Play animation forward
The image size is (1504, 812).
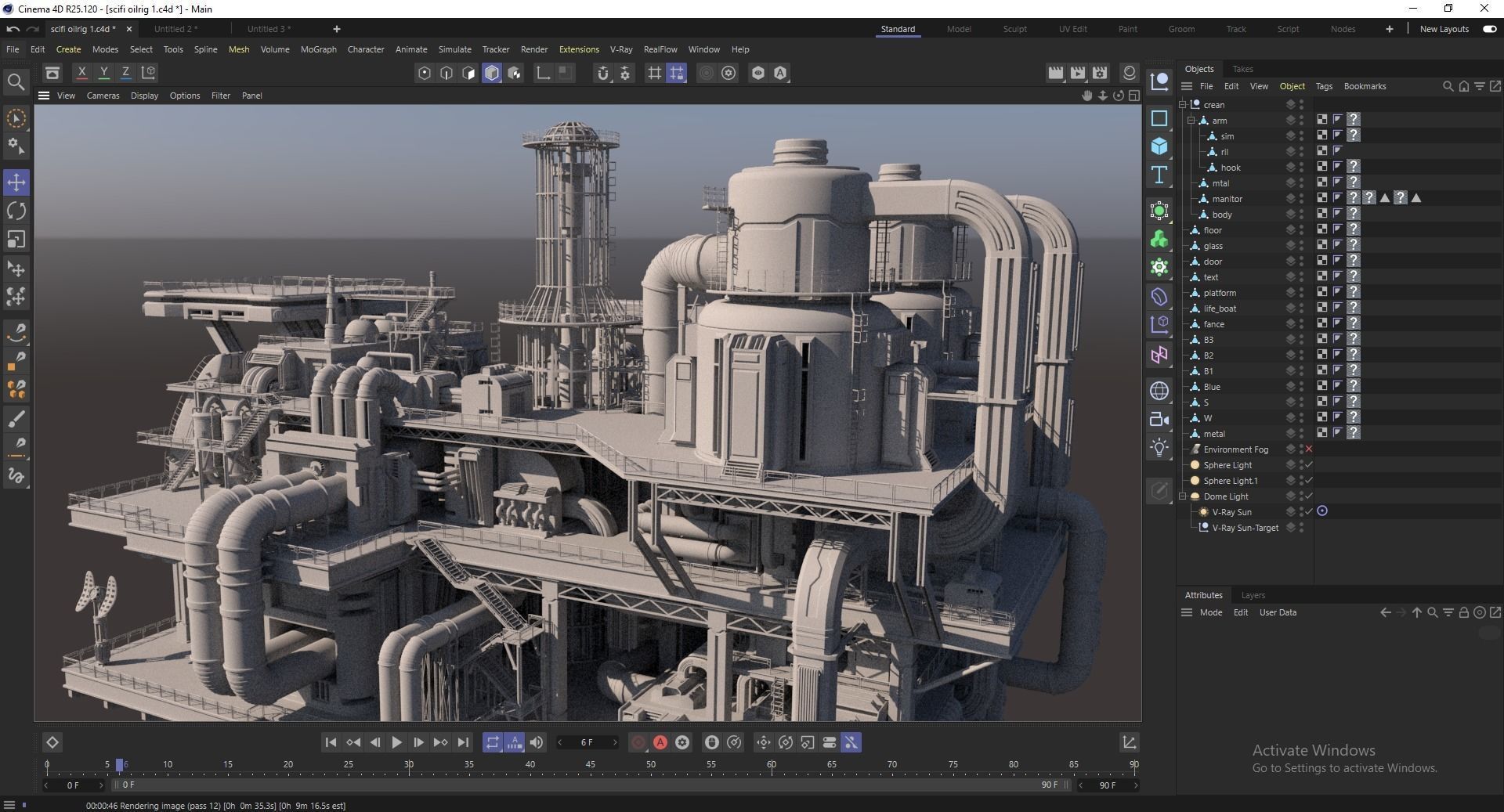396,742
